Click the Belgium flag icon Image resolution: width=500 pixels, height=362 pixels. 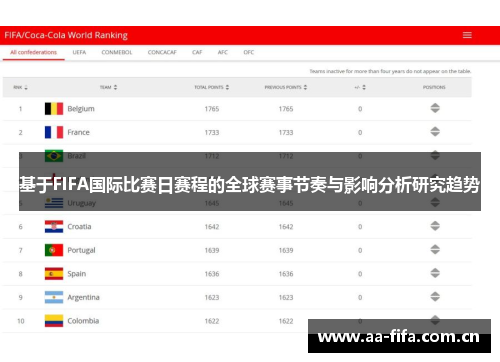[54, 109]
